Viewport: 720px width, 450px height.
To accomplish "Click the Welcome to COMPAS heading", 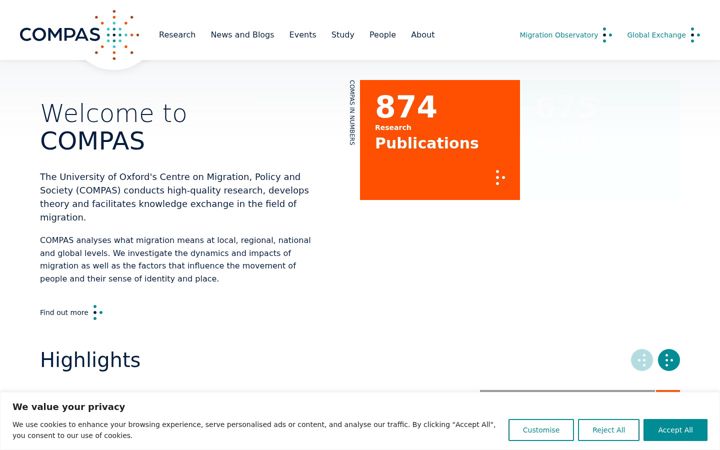I will coord(113,126).
